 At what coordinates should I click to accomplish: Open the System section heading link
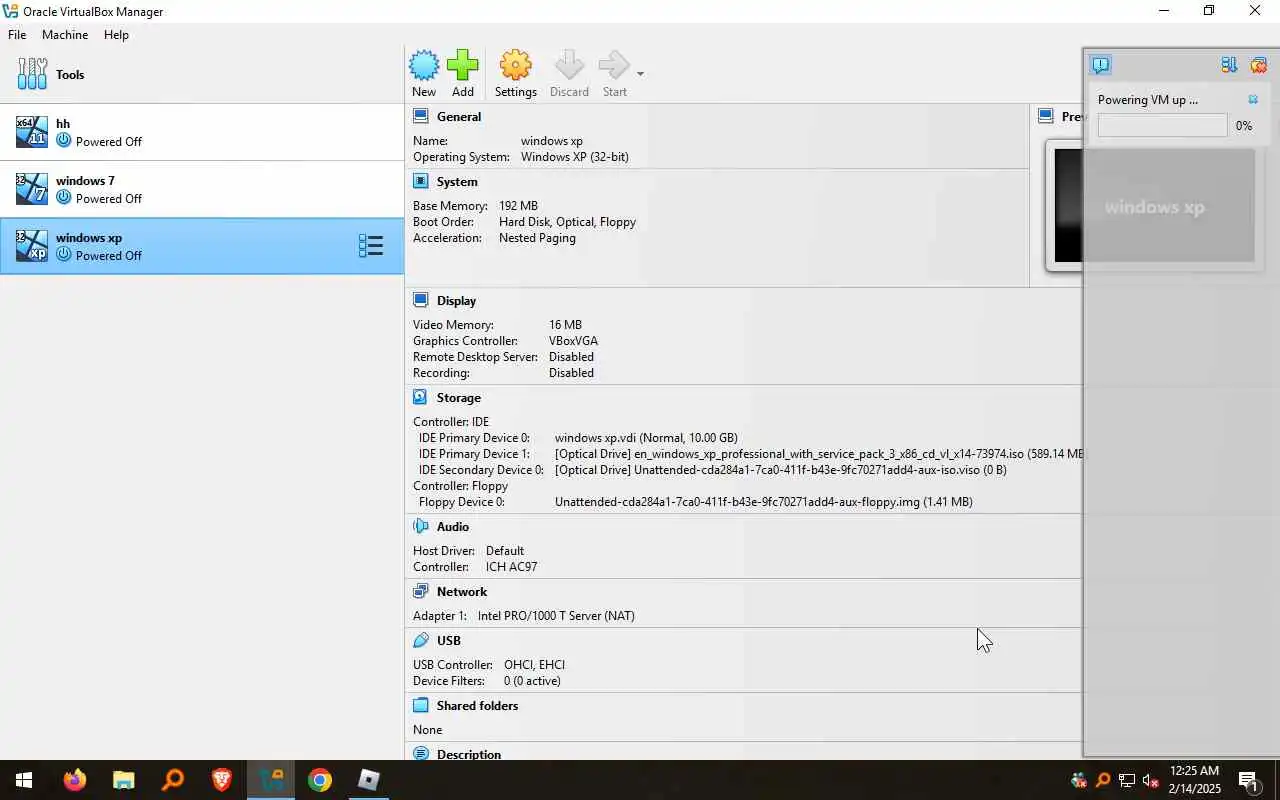(x=457, y=182)
